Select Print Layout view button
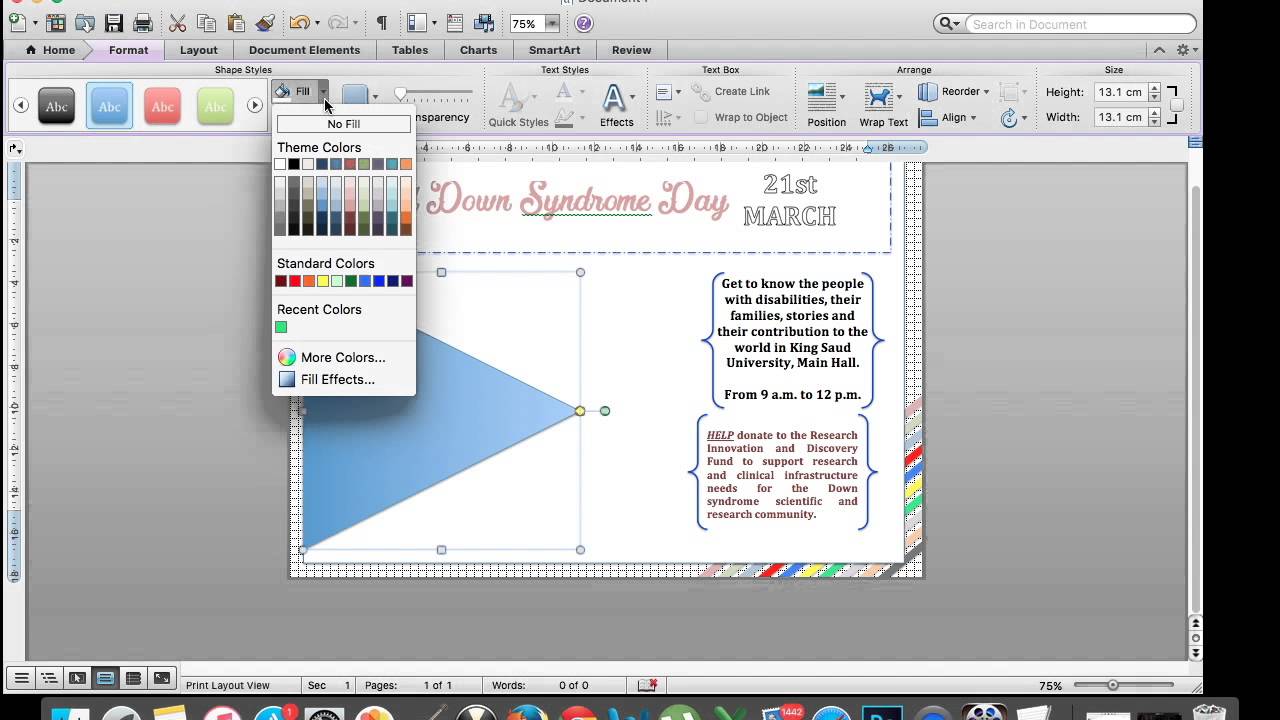Viewport: 1280px width, 720px height. [x=105, y=678]
